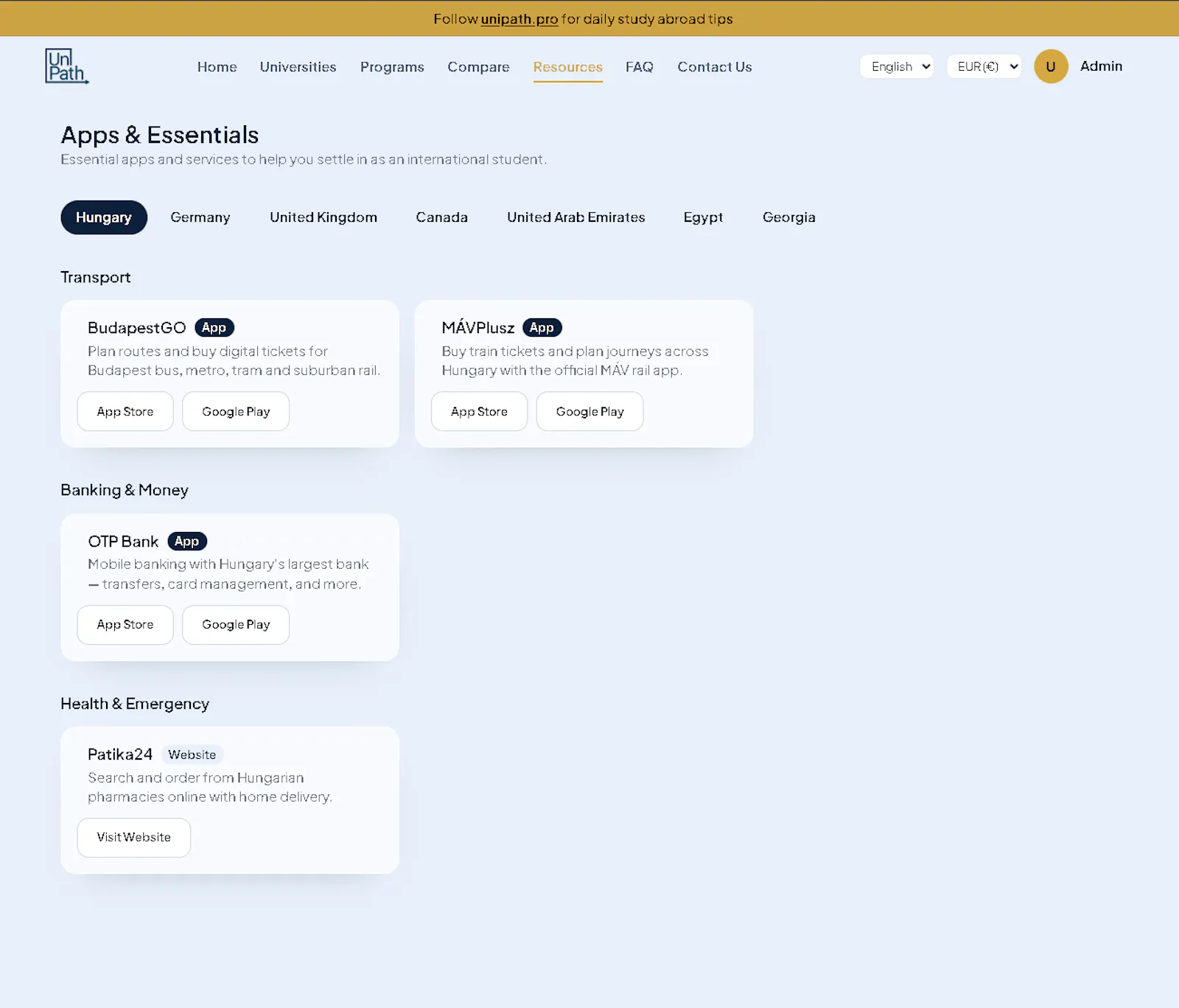Open App Store for MÁVPlusz
Screen dimensions: 1179x1008
(x=479, y=411)
